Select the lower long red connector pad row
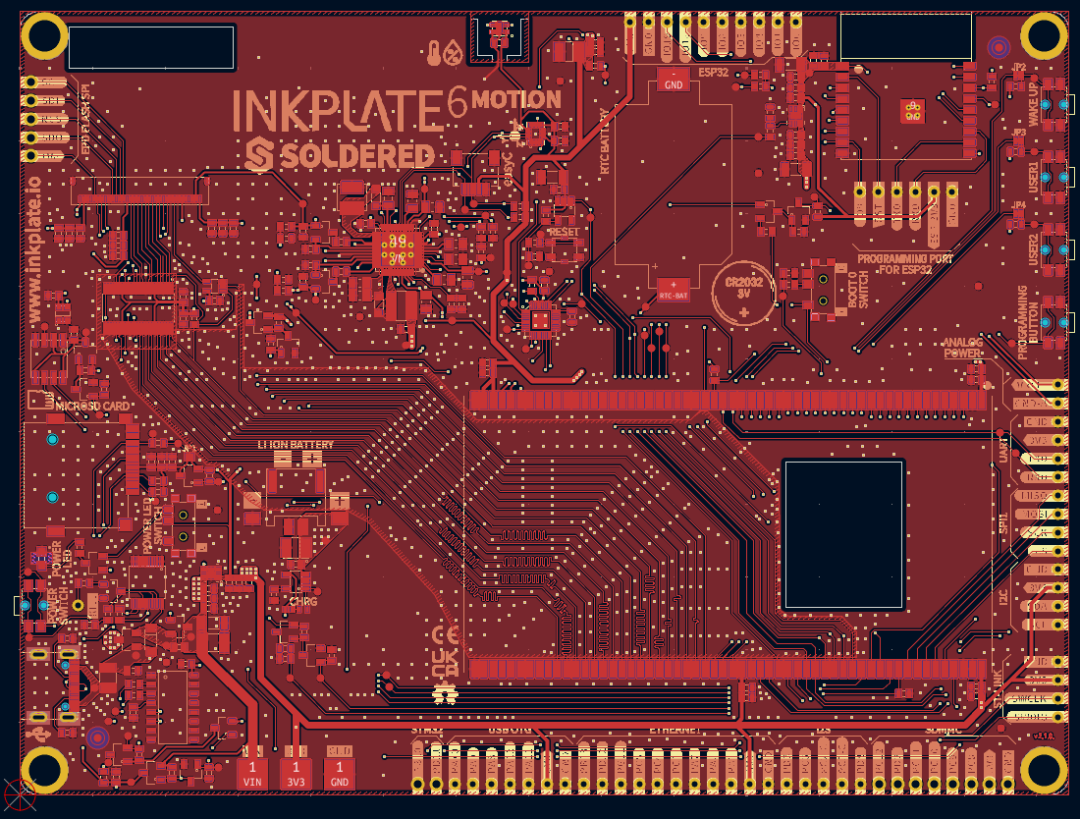The width and height of the screenshot is (1080, 819). 728,669
